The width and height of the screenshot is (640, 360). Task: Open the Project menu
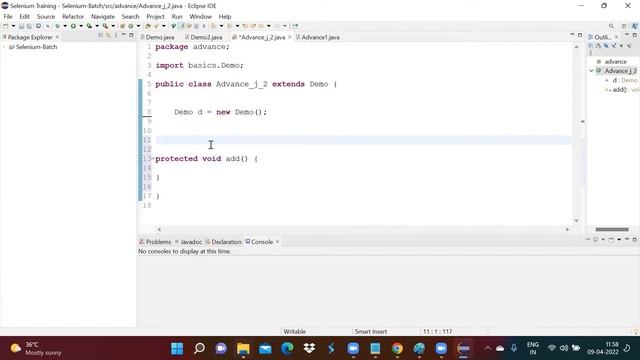(x=155, y=16)
